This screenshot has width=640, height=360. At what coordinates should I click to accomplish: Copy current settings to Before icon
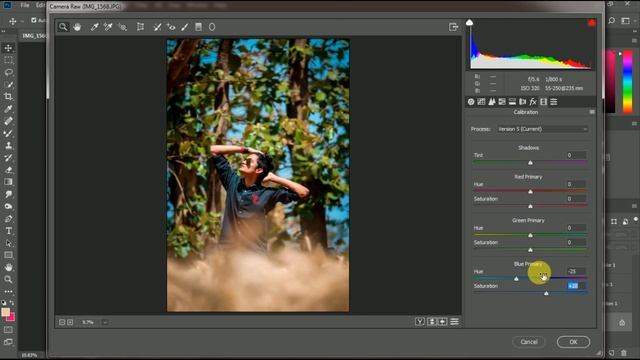pos(443,322)
